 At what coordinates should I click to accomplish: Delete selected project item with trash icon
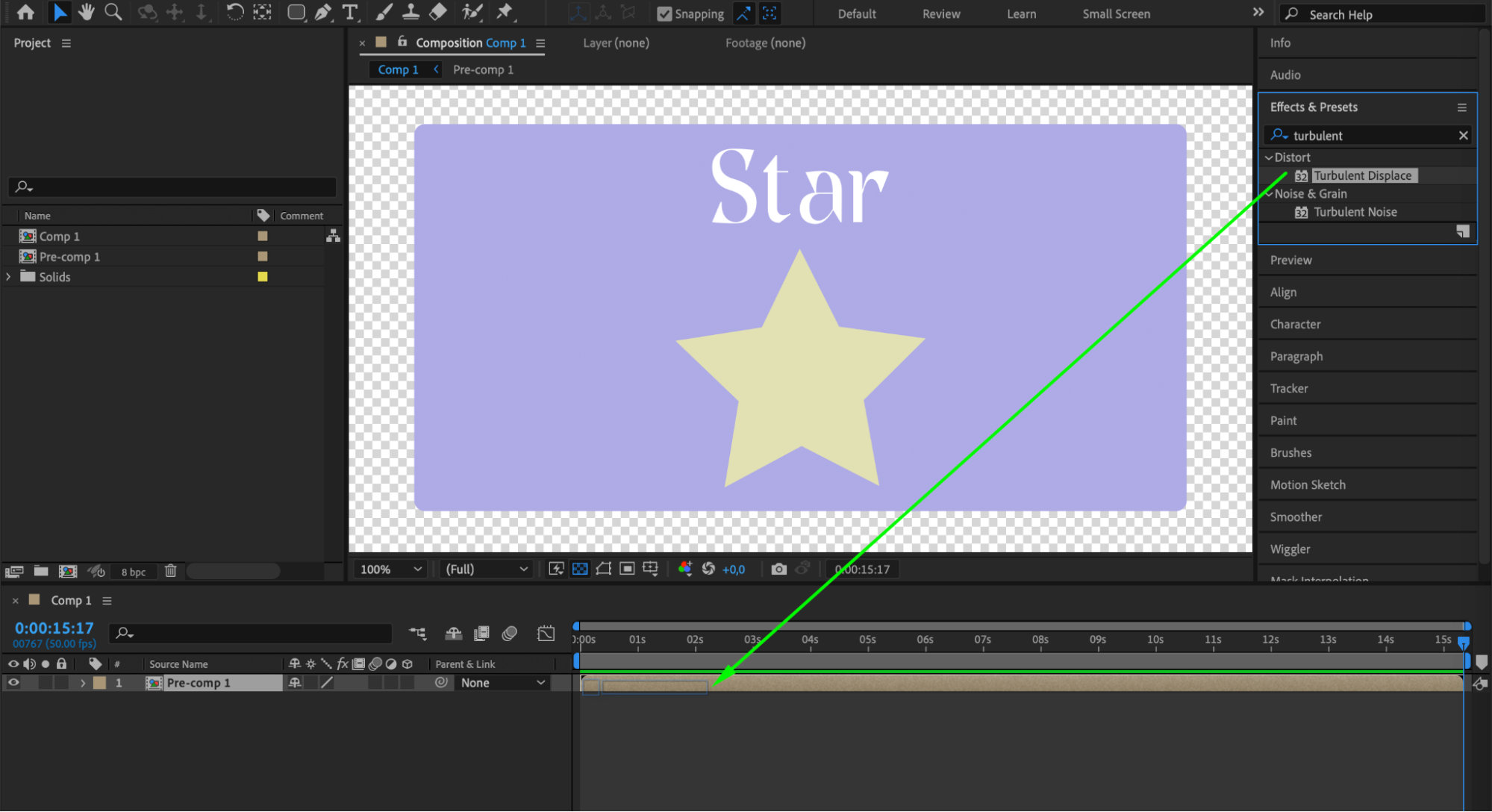pyautogui.click(x=170, y=571)
